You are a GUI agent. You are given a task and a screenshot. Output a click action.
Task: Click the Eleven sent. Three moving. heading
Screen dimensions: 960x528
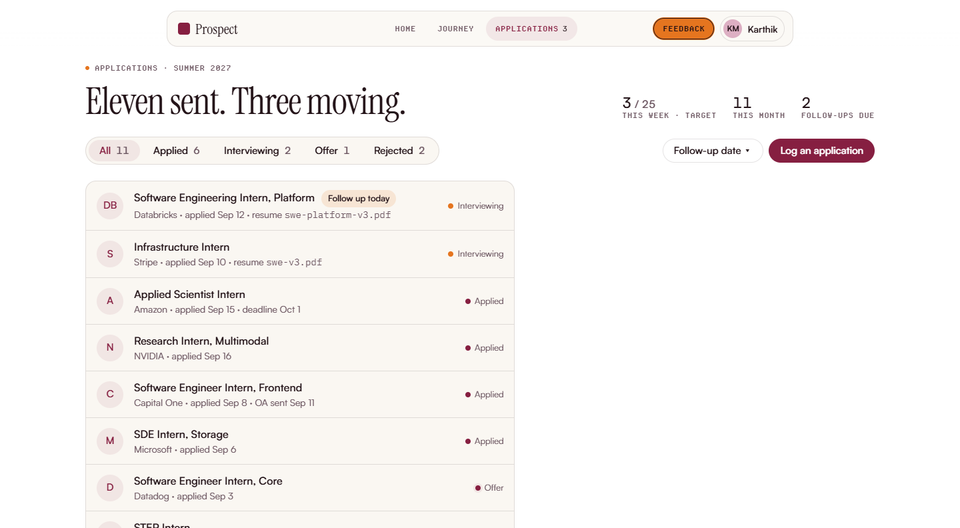pyautogui.click(x=245, y=102)
